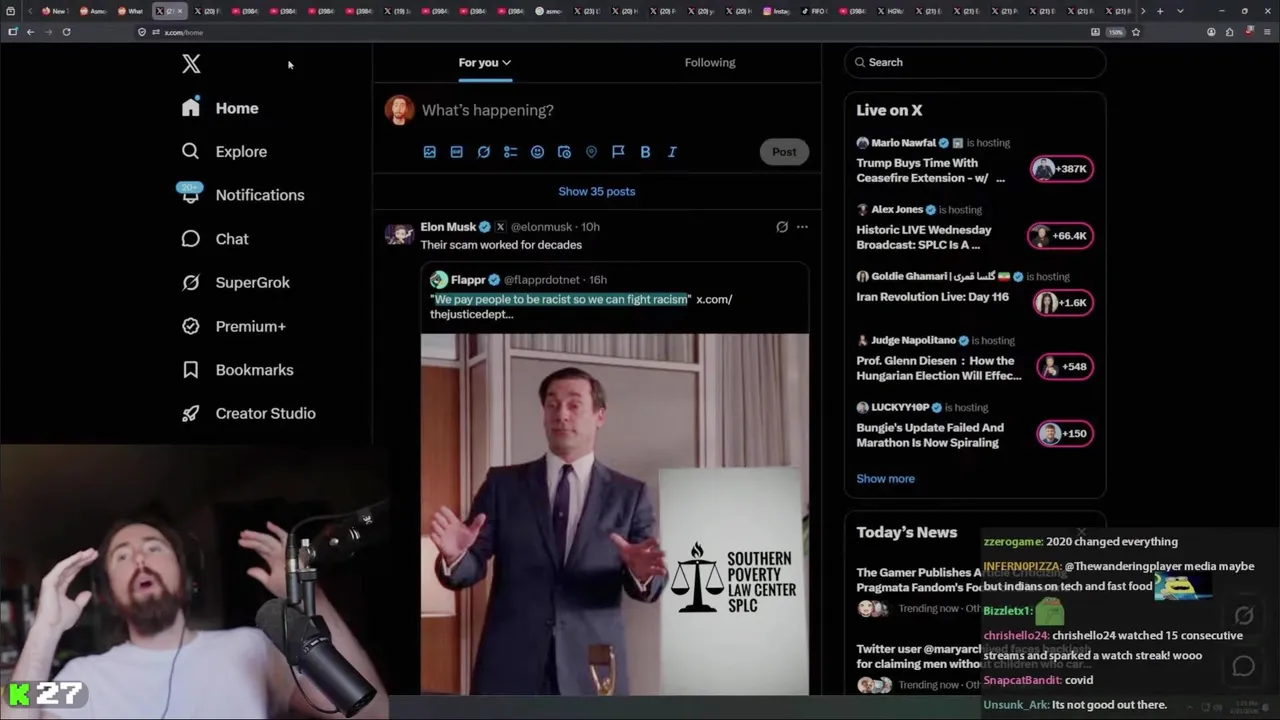
Task: Join Alex Jones +66.4K live broadcast
Action: pos(1060,236)
